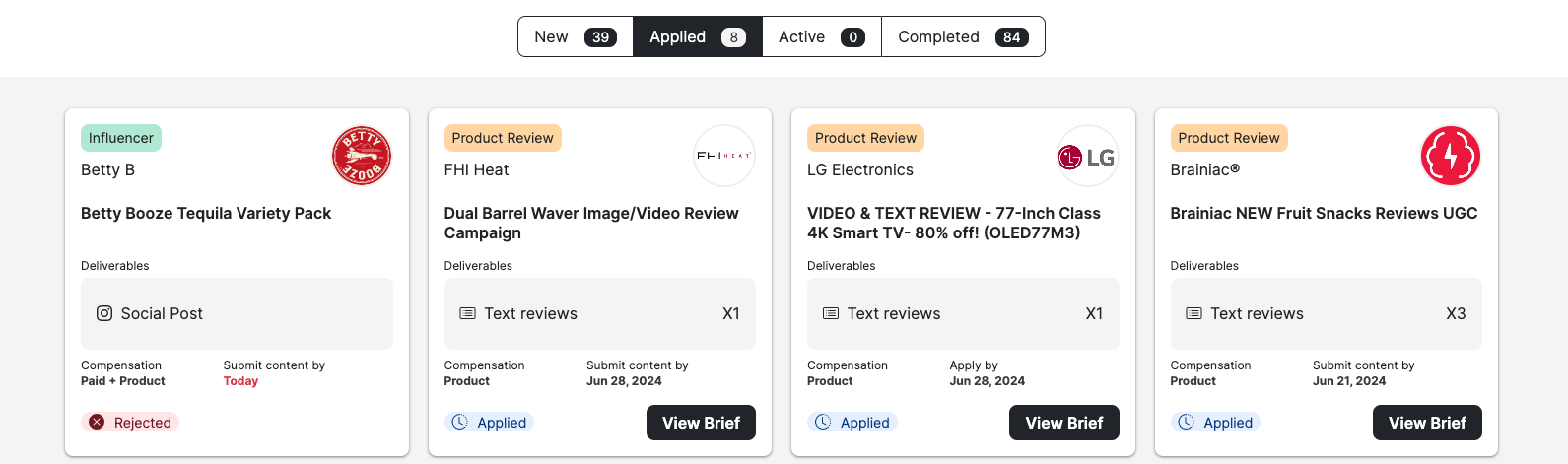Click the clock icon on Brainiac Applied badge
Viewport: 1568px width, 464px height.
click(1186, 422)
